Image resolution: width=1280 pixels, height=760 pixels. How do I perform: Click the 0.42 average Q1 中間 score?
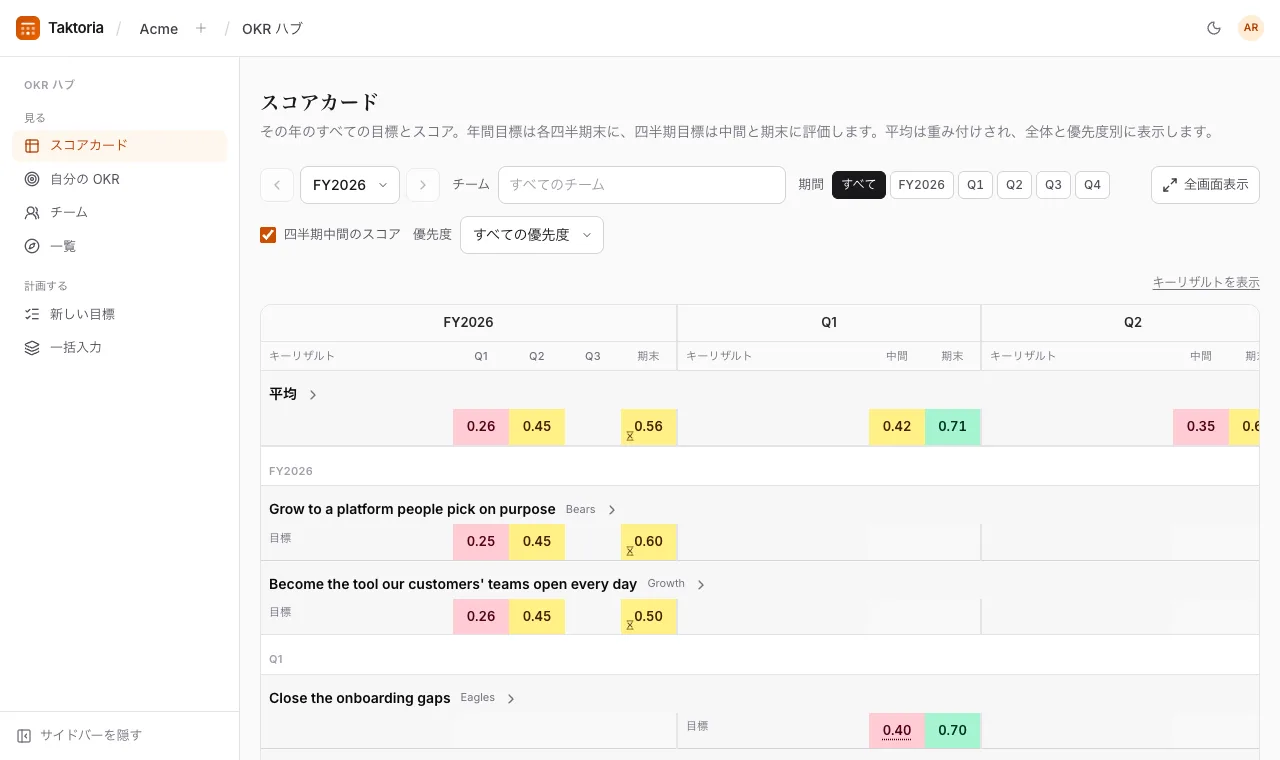coord(897,427)
